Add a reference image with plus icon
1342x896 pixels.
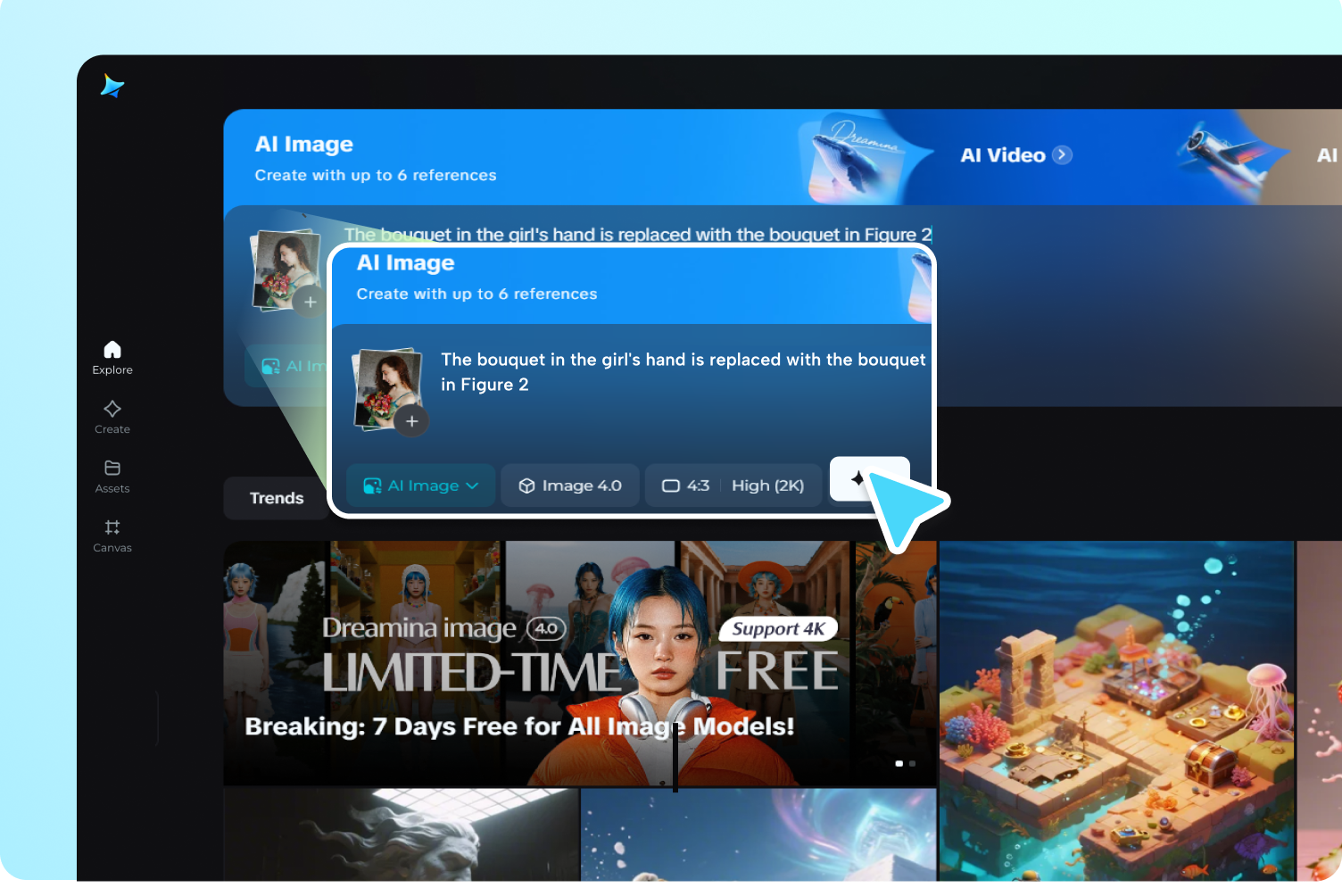411,421
